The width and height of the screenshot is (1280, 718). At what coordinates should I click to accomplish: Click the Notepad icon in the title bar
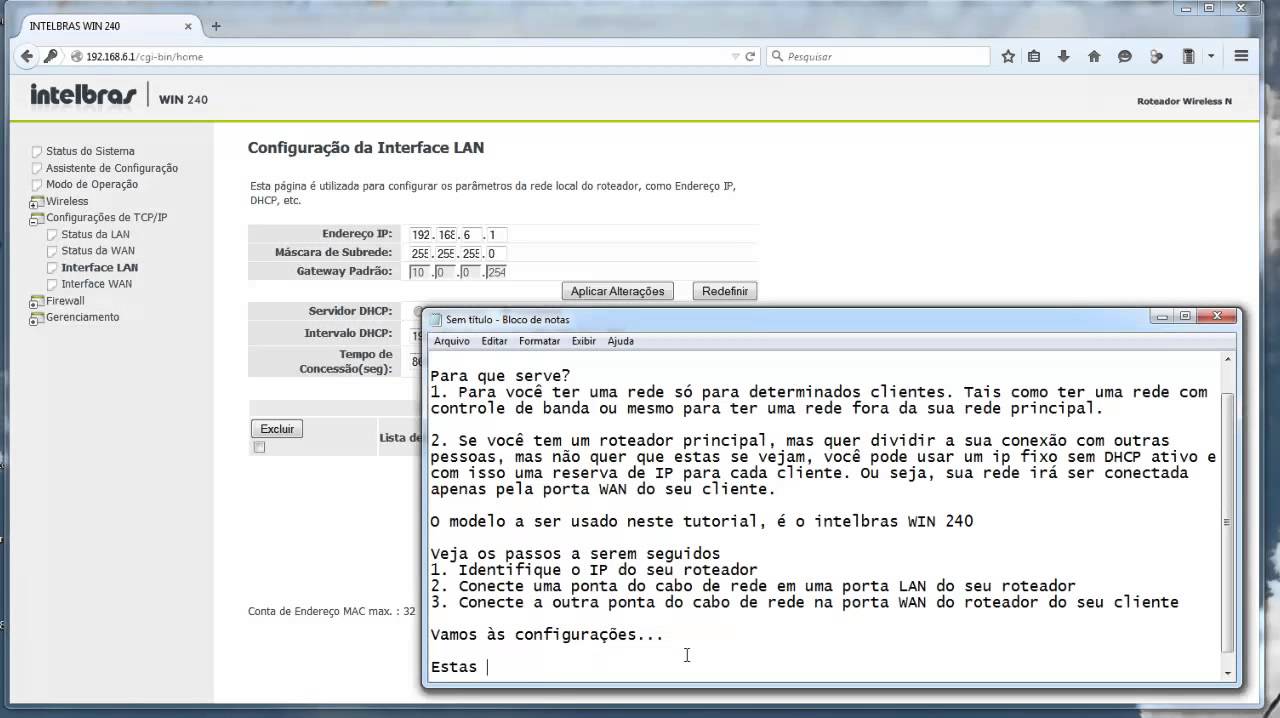pyautogui.click(x=436, y=320)
